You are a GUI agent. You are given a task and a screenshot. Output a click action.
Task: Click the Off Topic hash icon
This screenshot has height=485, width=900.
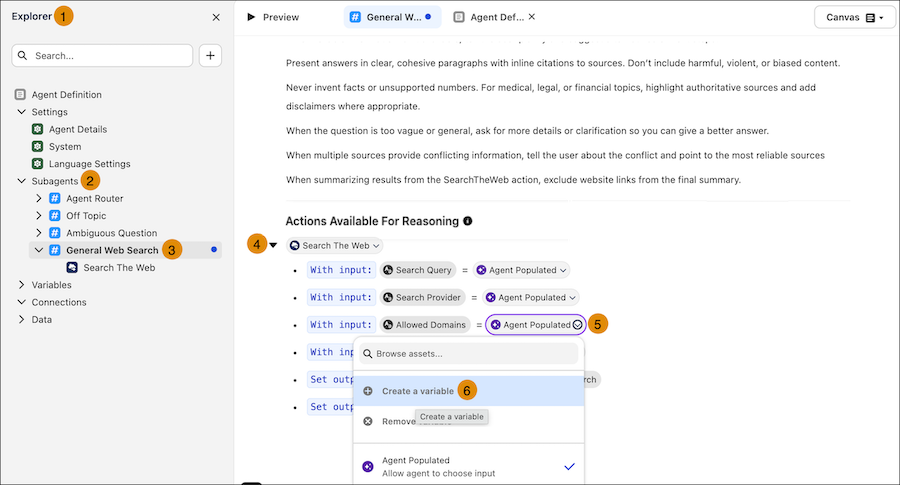(55, 216)
